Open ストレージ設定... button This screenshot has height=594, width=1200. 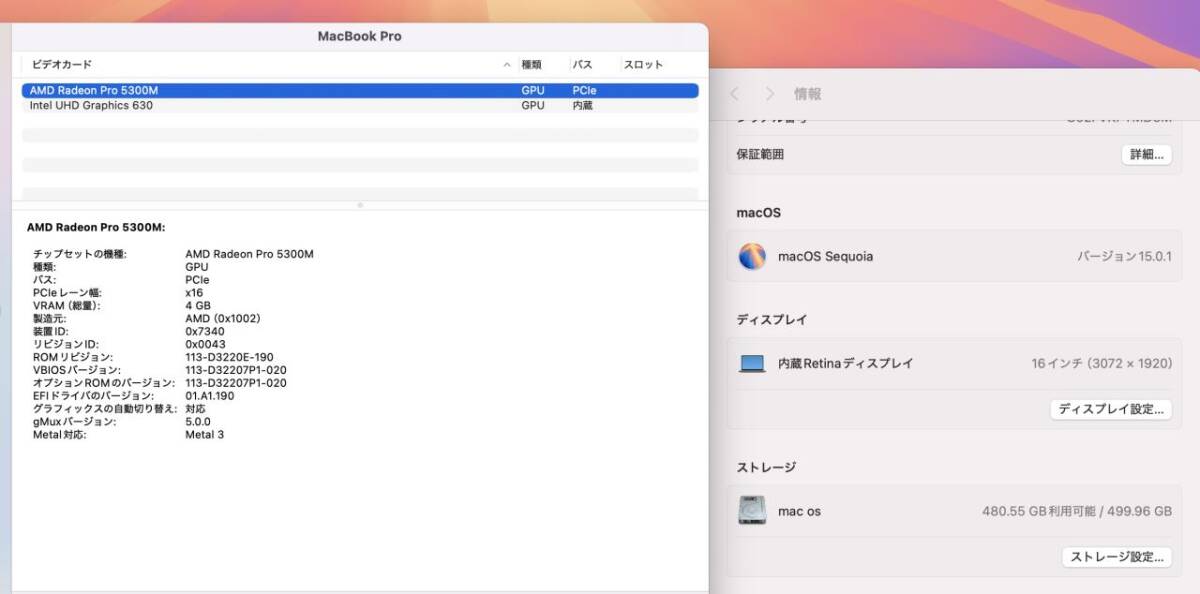[1117, 557]
